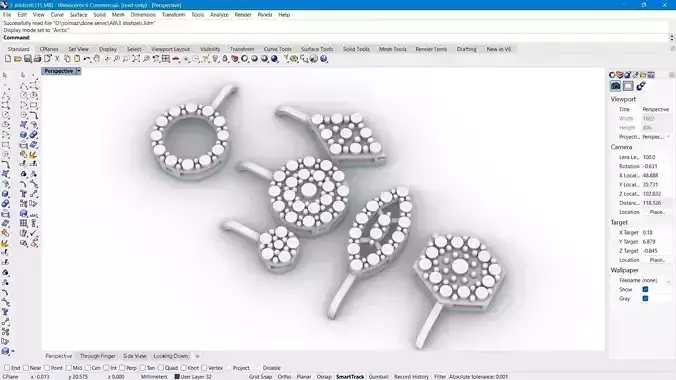
Task: Expand the command history arrow
Action: 672,38
